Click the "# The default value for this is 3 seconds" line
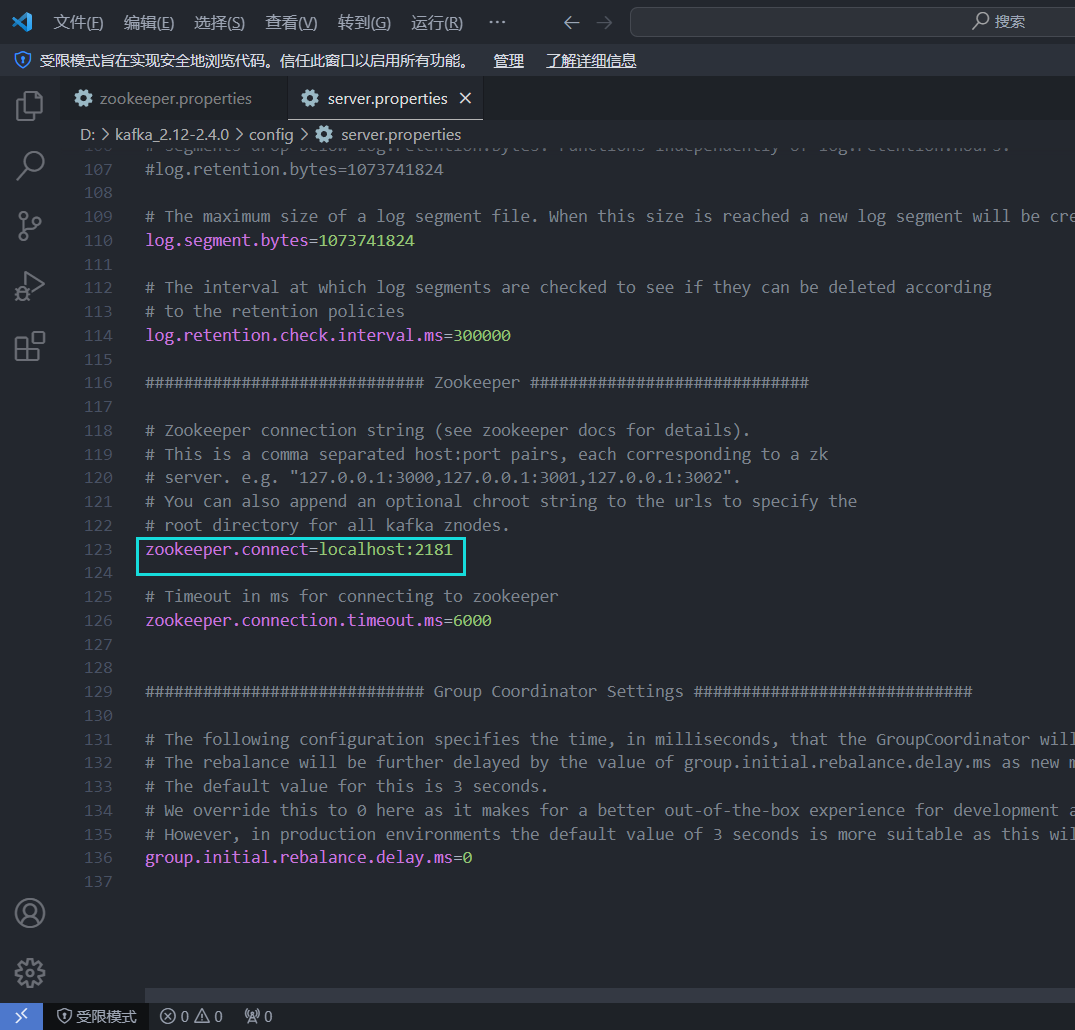Viewport: 1075px width, 1030px height. 347,786
